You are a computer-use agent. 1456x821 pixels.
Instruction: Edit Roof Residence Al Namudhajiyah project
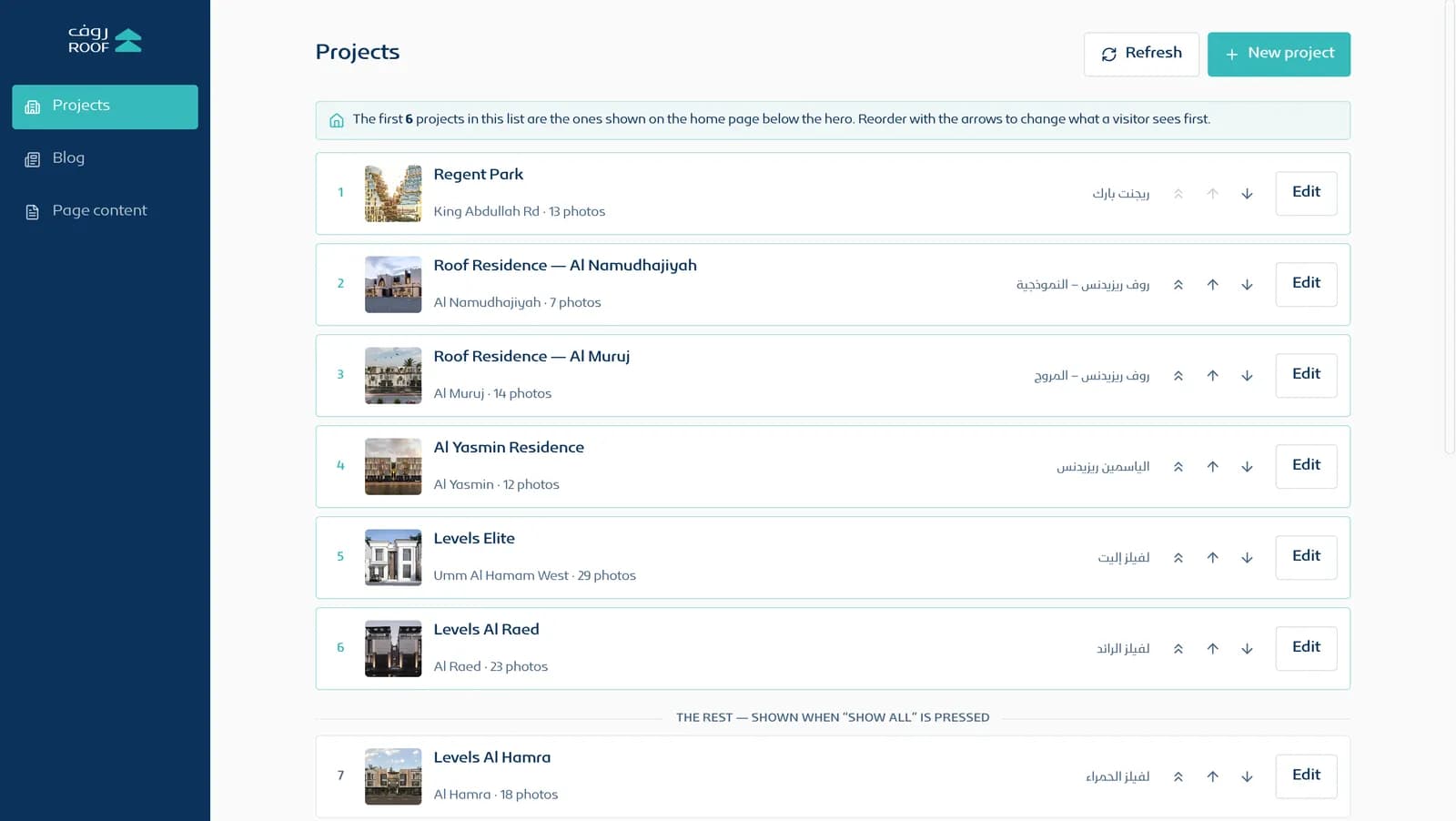tap(1306, 284)
